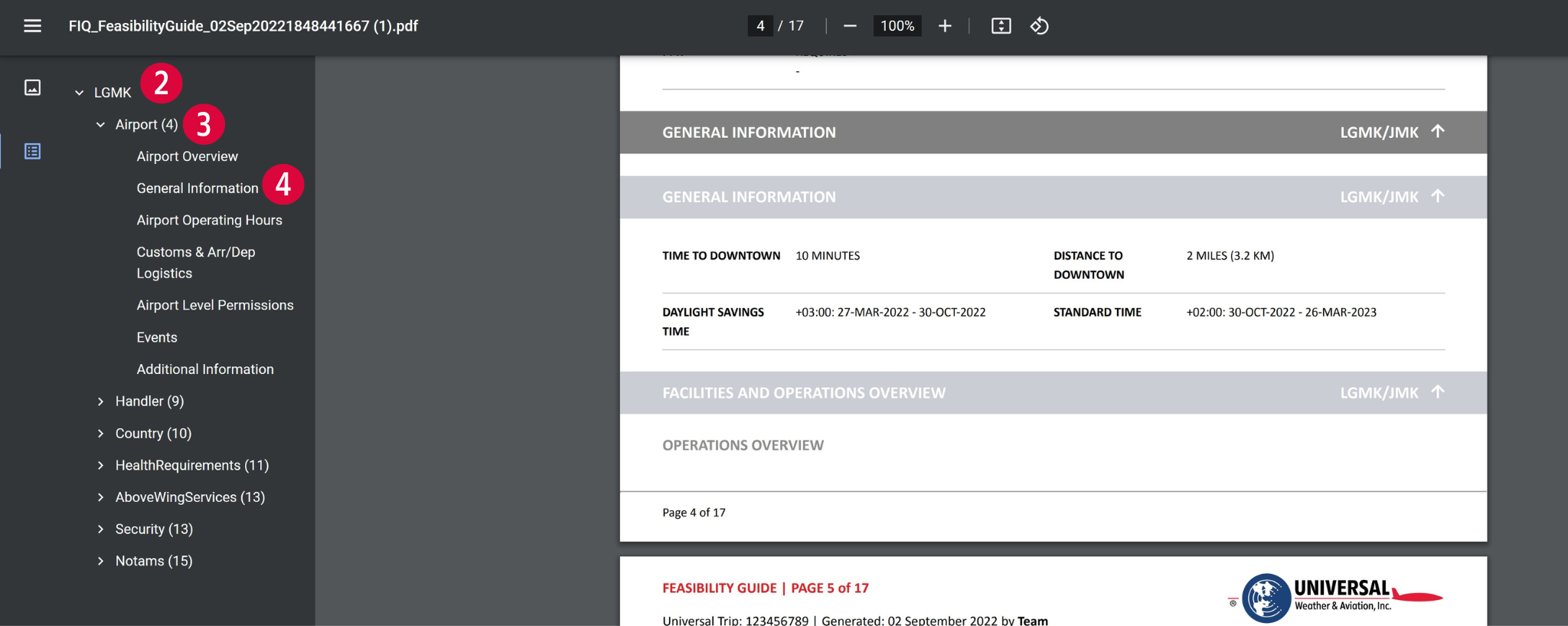The height and width of the screenshot is (626, 1568).
Task: Click the 'TIME TO DOWNTOWN' label
Action: click(x=721, y=256)
